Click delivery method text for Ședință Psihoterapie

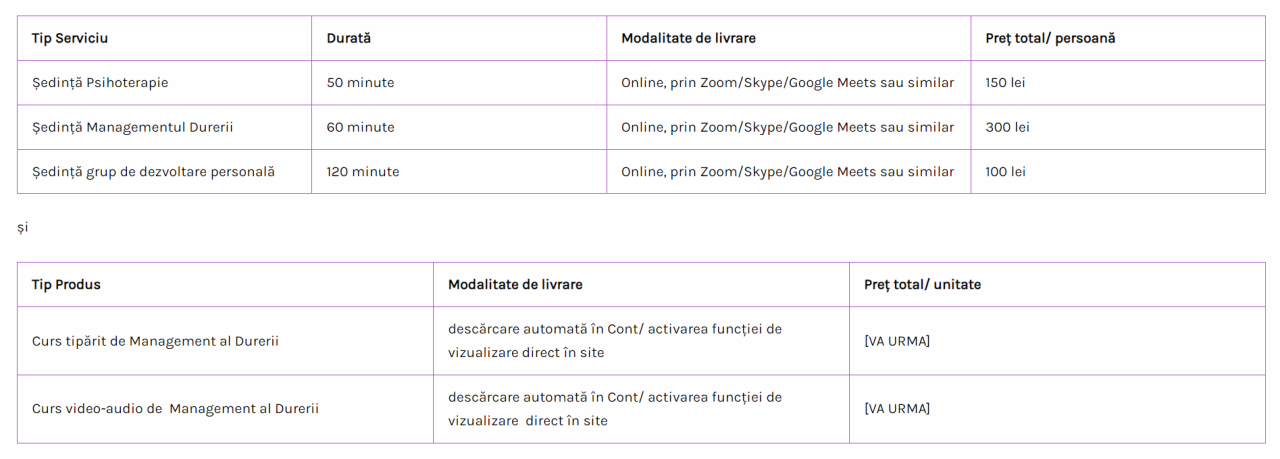787,83
